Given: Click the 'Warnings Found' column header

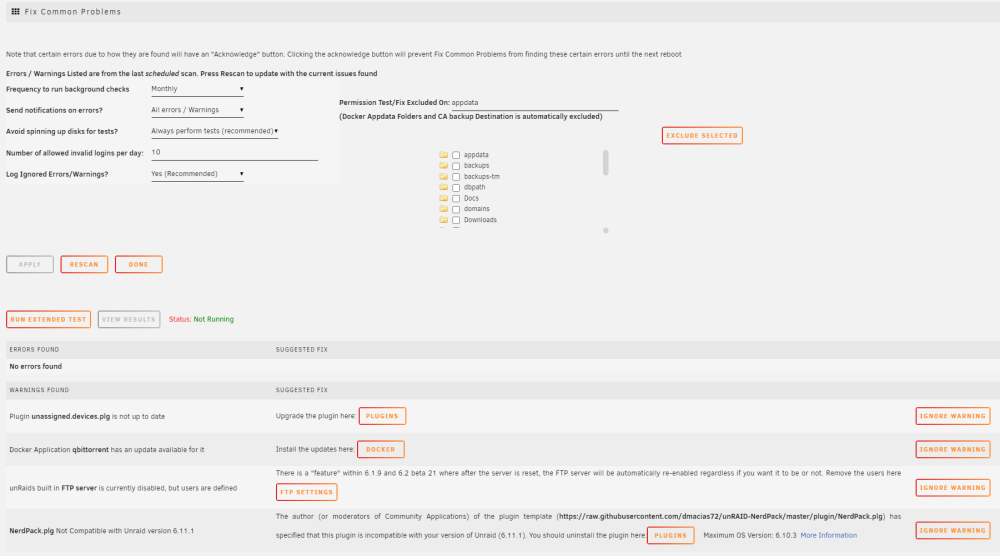Looking at the screenshot, I should tap(39, 390).
